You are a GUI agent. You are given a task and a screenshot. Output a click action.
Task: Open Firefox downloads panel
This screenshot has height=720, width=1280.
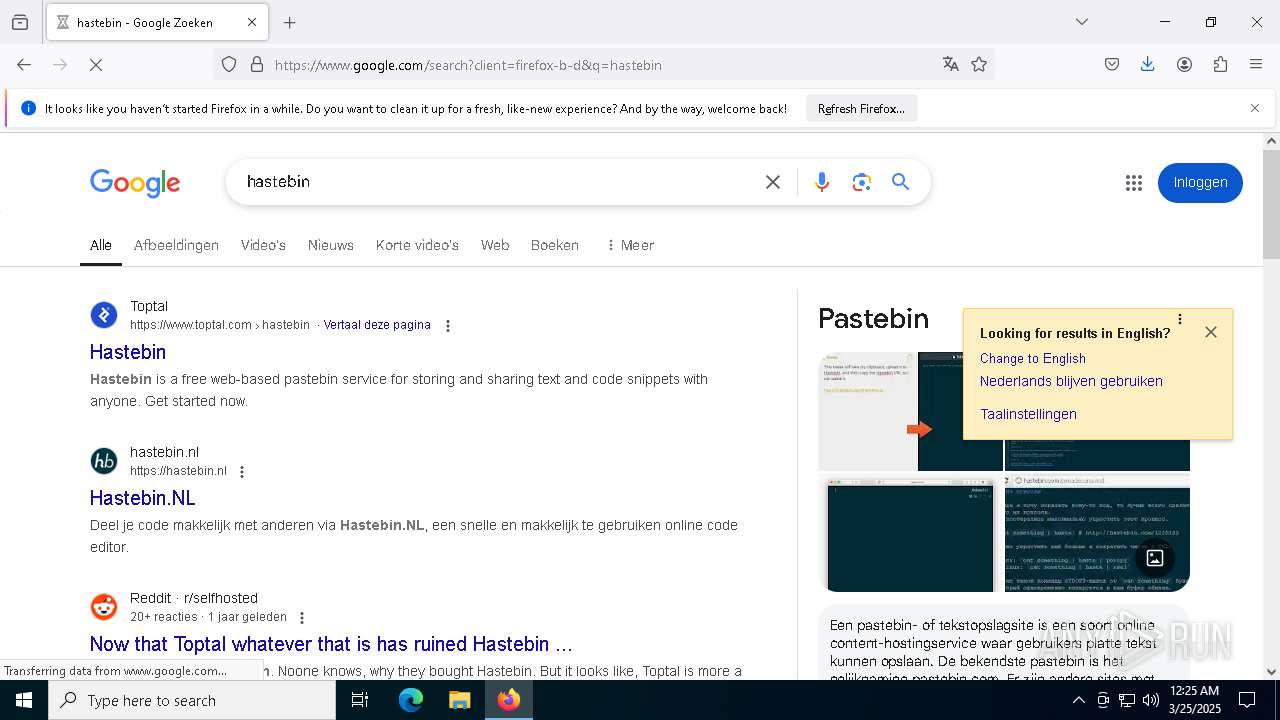[1148, 65]
